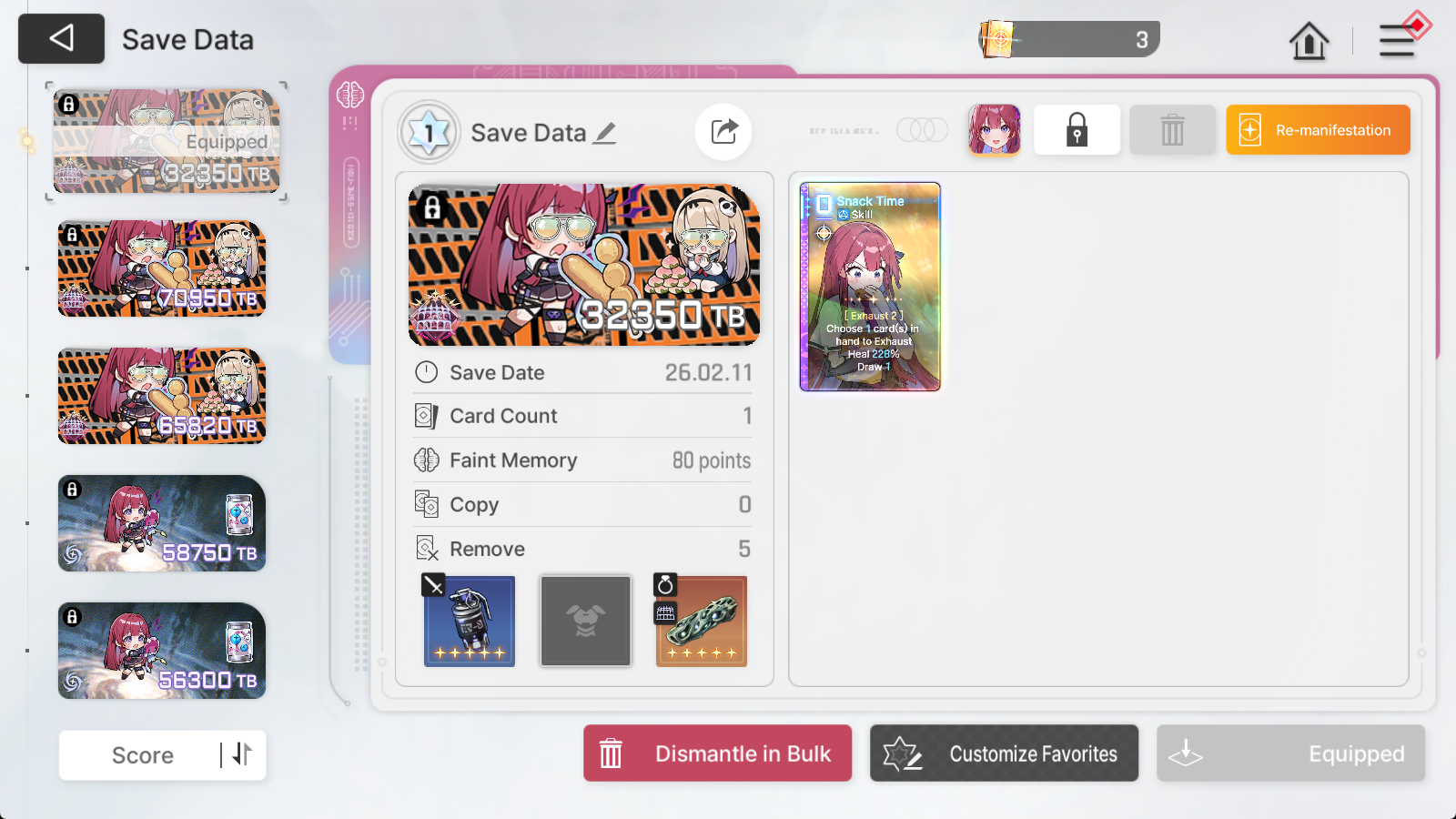Inspect the five-star ring accessory slot
Viewport: 1456px width, 819px height.
point(701,621)
